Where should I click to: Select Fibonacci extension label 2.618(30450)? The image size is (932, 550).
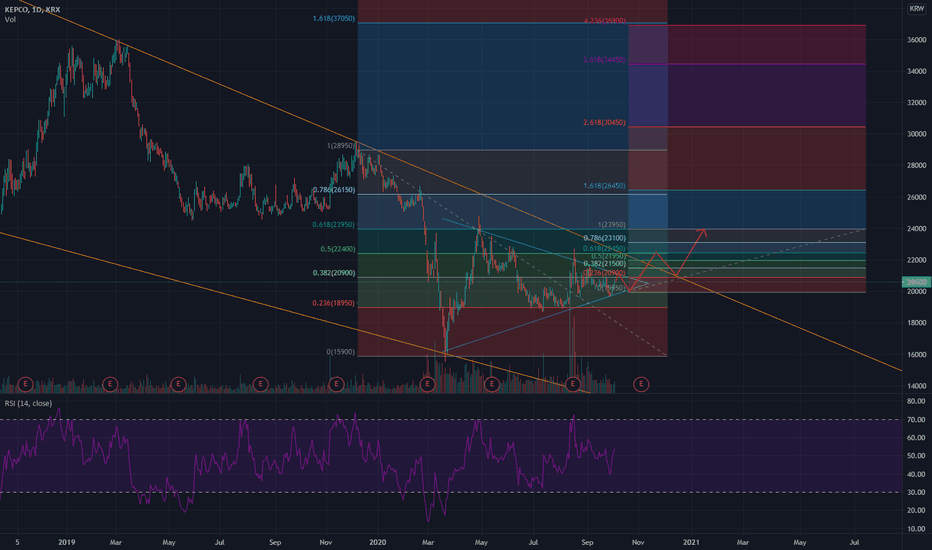[x=604, y=122]
